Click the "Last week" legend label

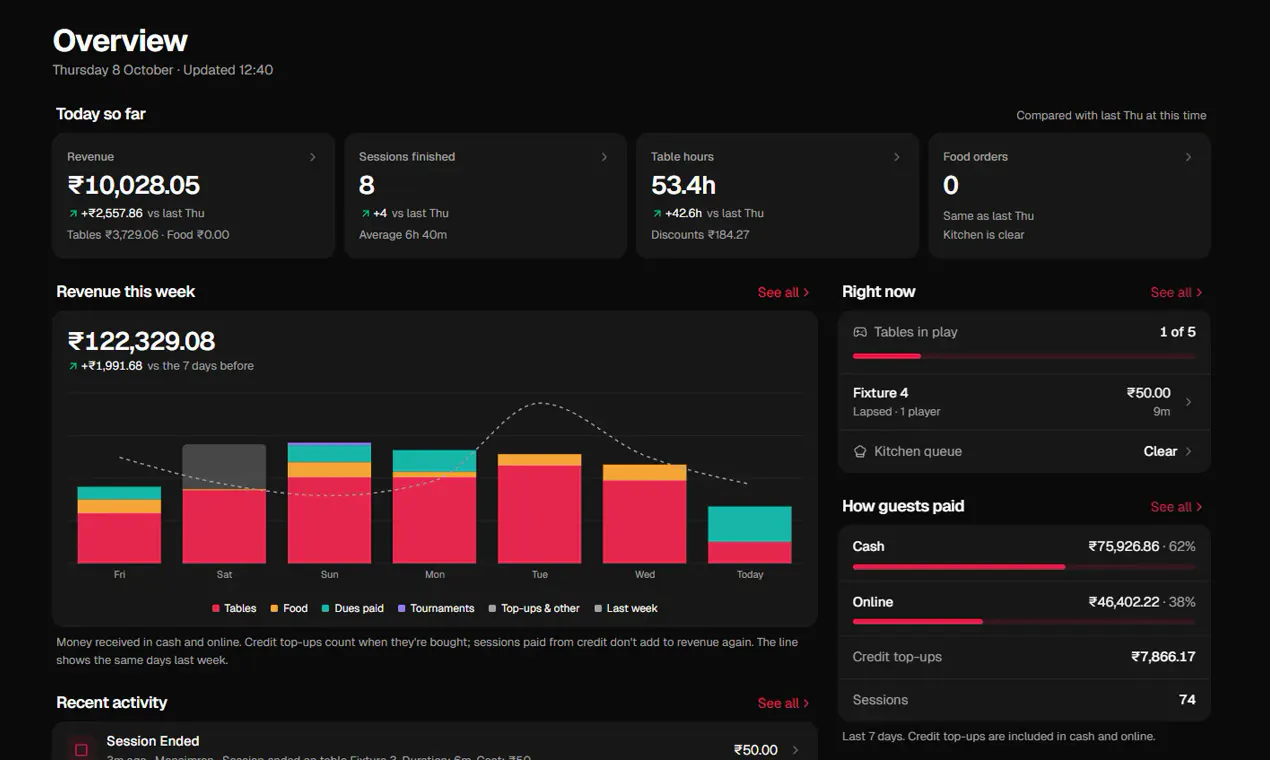(x=632, y=608)
